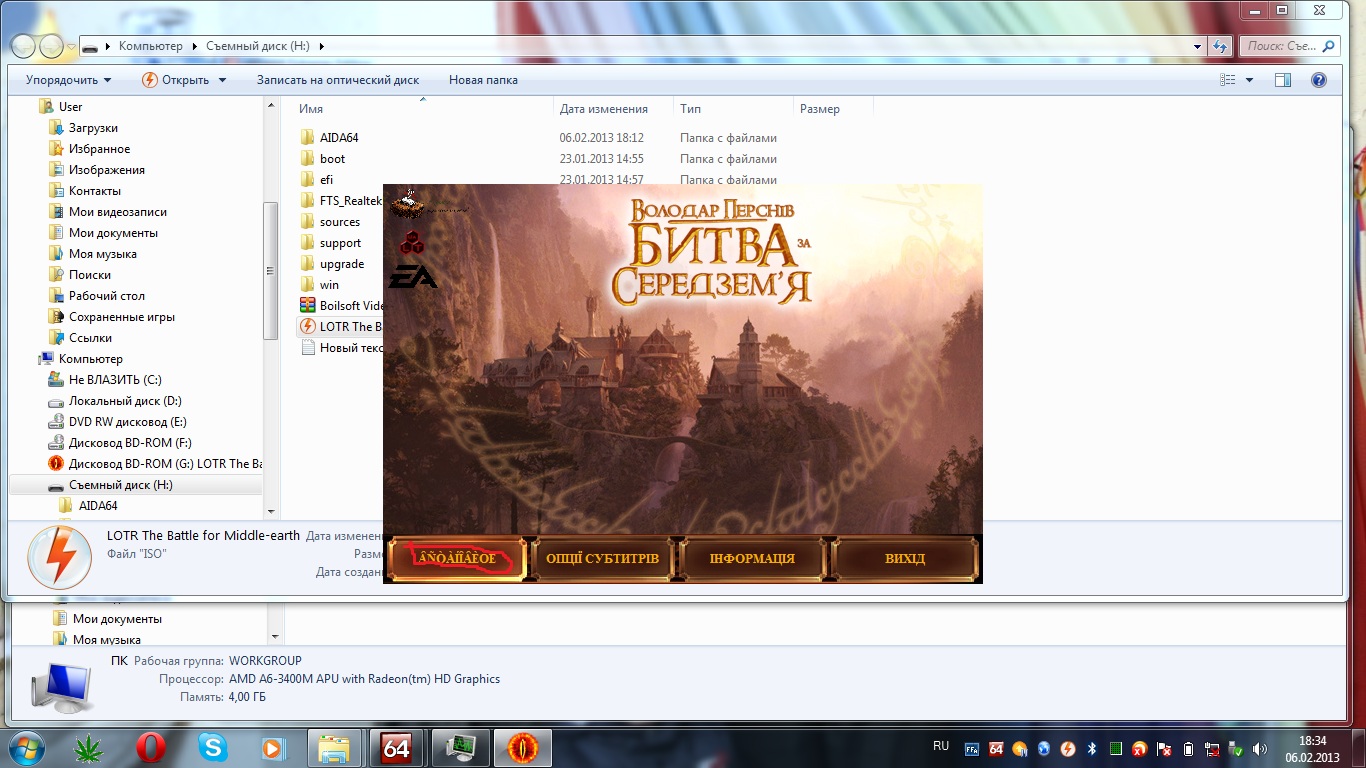Viewport: 1366px width, 768px height.
Task: Open volume control in system tray
Action: coord(1259,748)
